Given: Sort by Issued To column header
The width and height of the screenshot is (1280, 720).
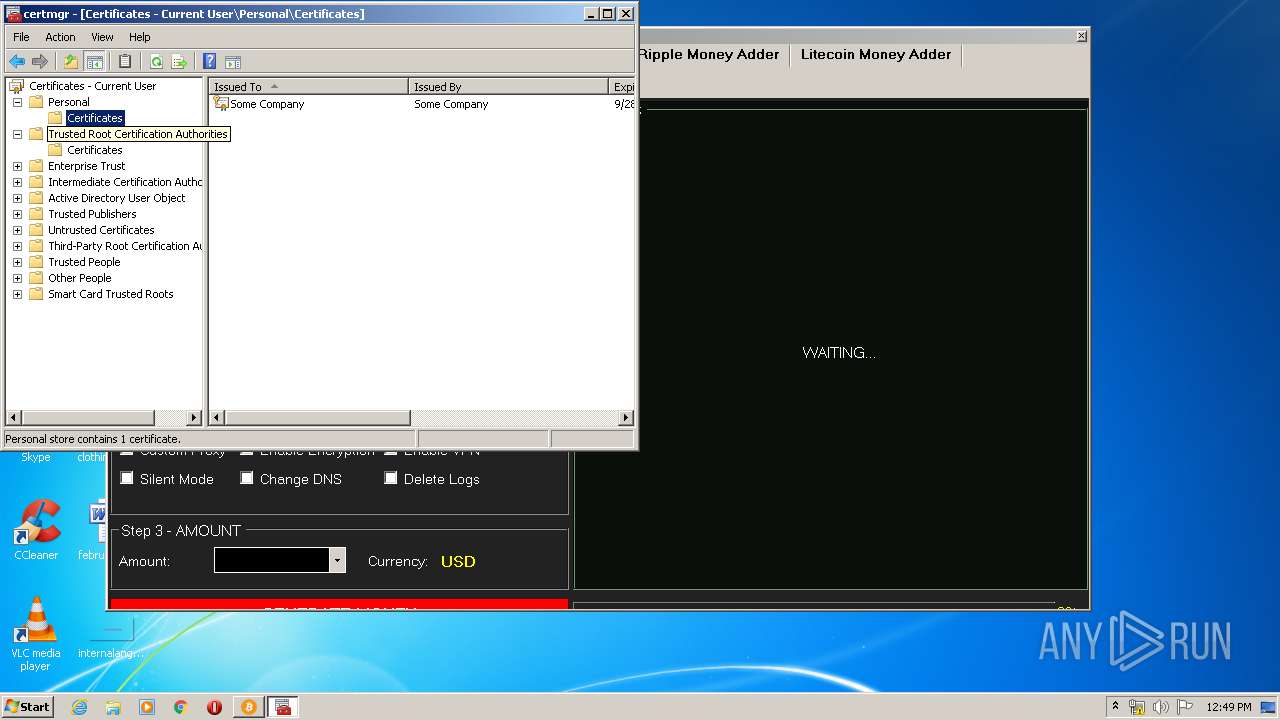Looking at the screenshot, I should click(x=308, y=87).
